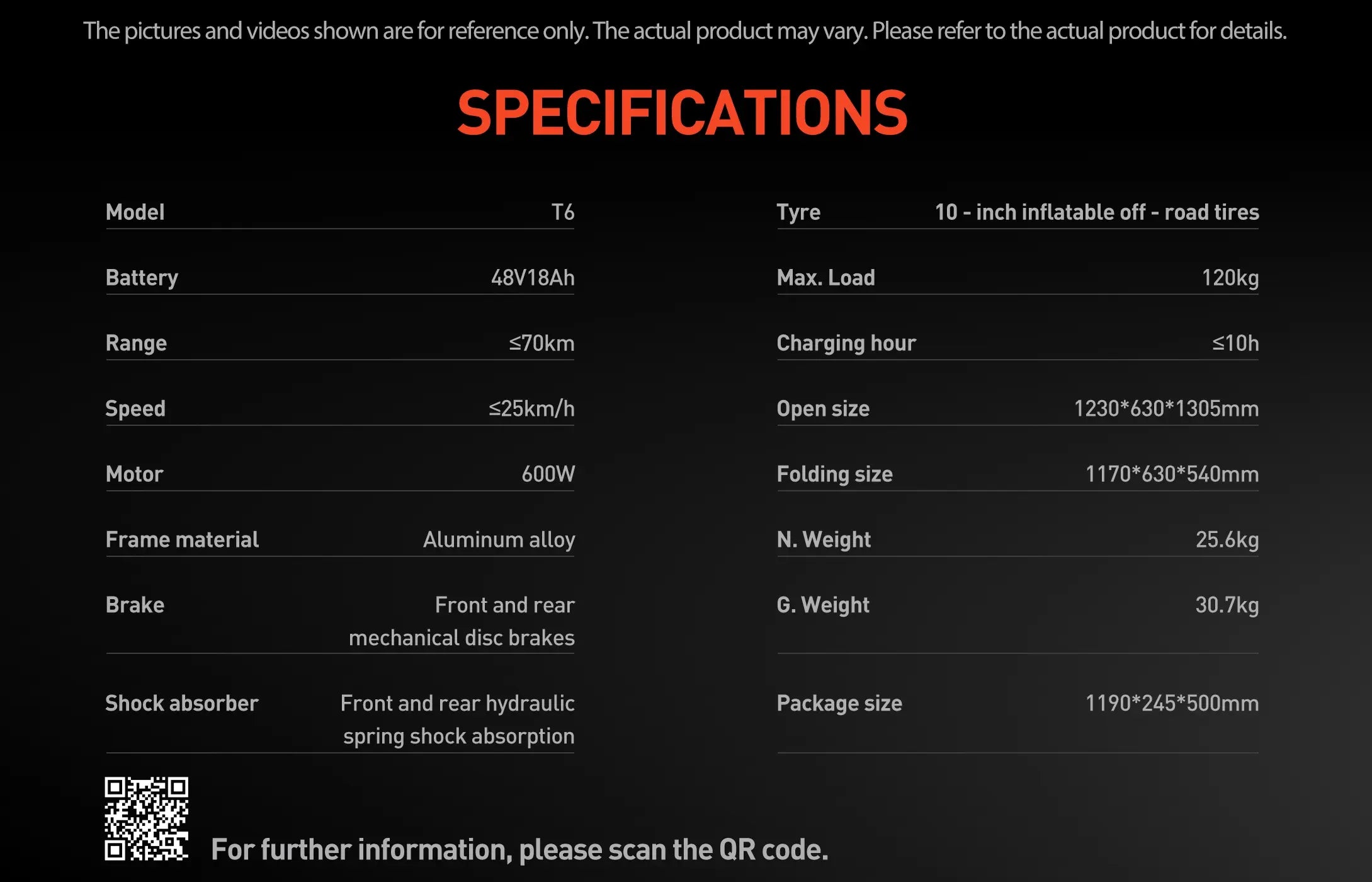
Task: Click the mechanical disc brakes text
Action: tap(462, 638)
